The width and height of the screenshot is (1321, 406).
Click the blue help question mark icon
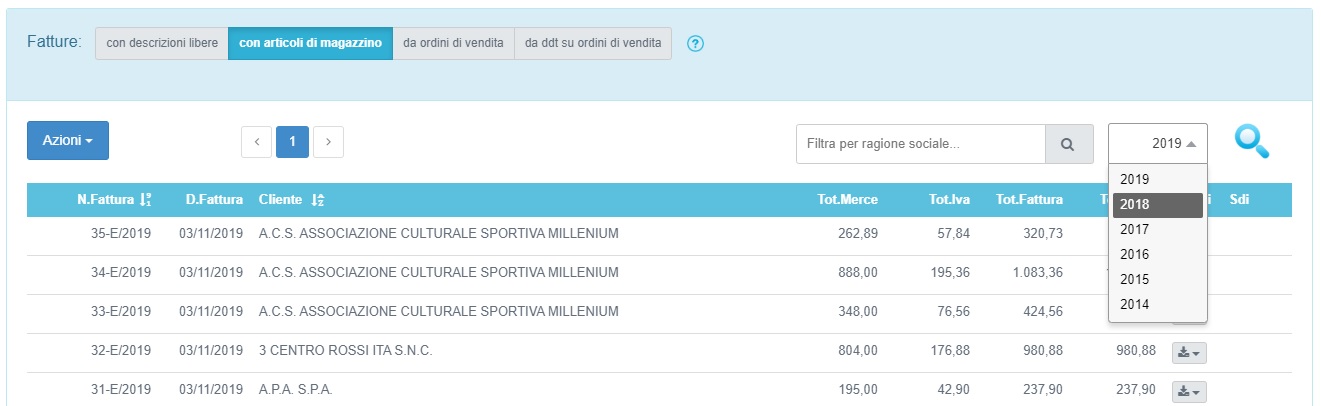(697, 44)
